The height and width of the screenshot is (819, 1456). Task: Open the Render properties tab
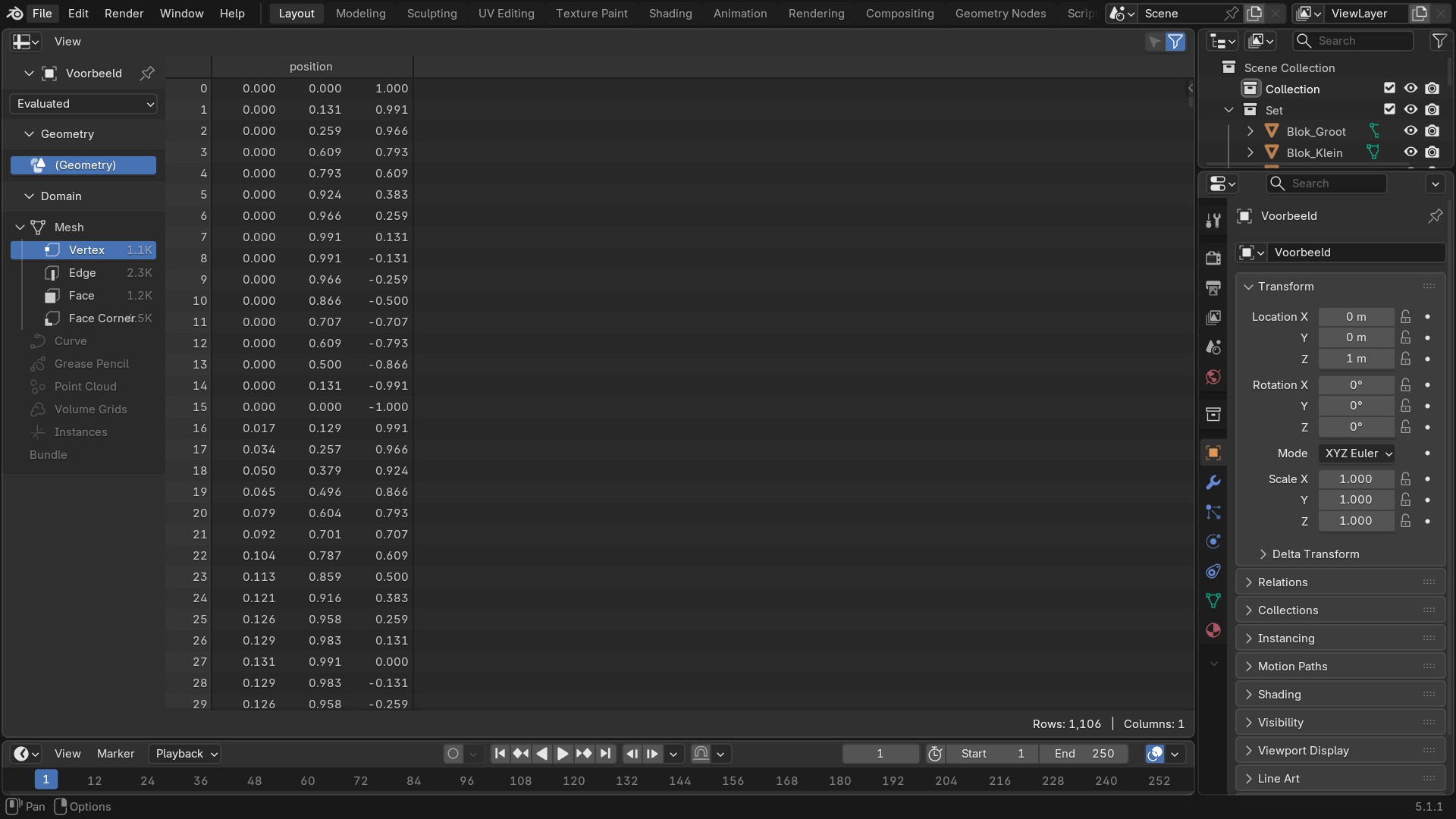(x=1213, y=258)
